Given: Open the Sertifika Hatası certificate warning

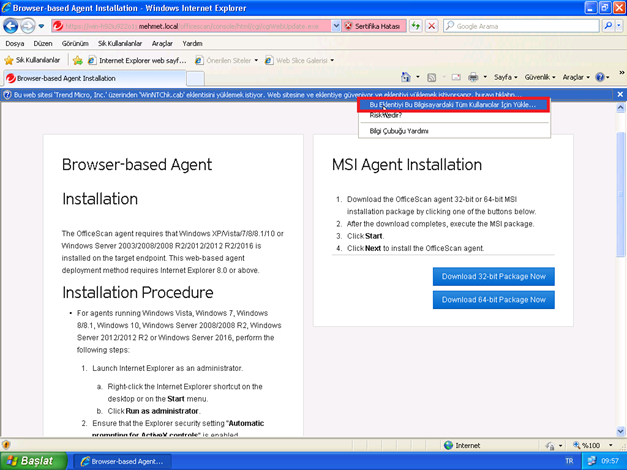Looking at the screenshot, I should (373, 26).
